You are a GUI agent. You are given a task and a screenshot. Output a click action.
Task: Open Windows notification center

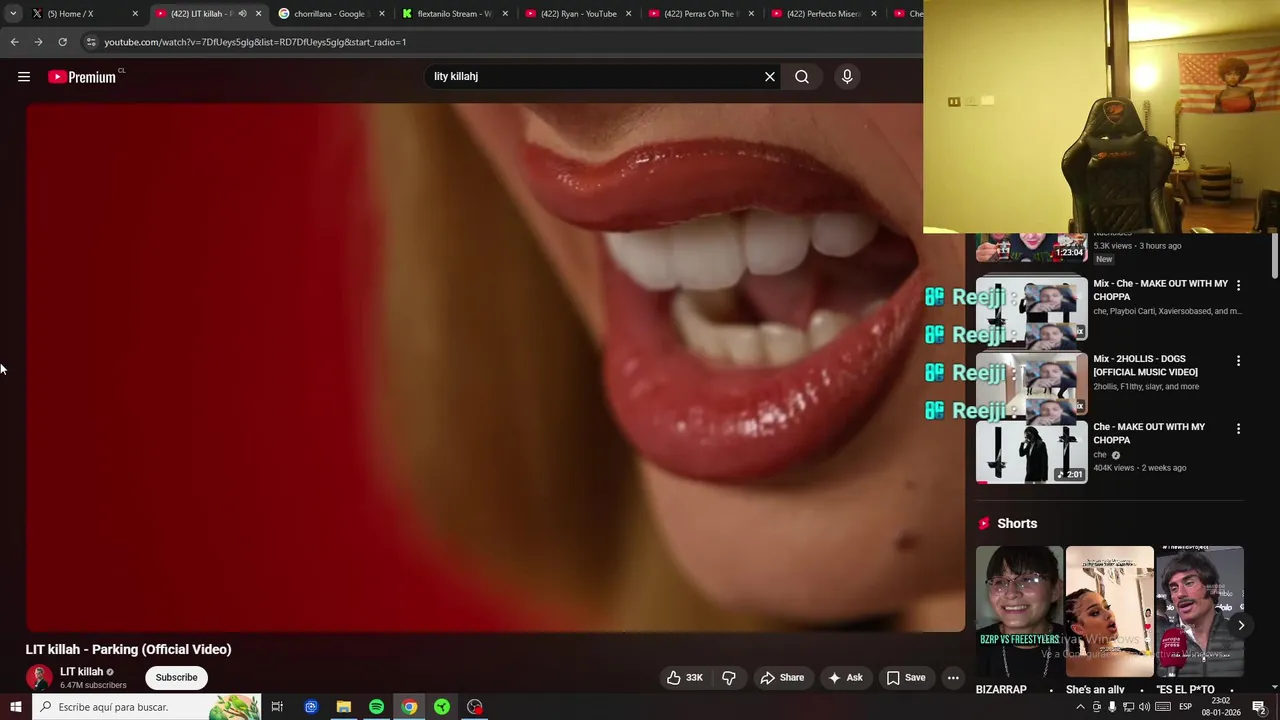pyautogui.click(x=1259, y=707)
